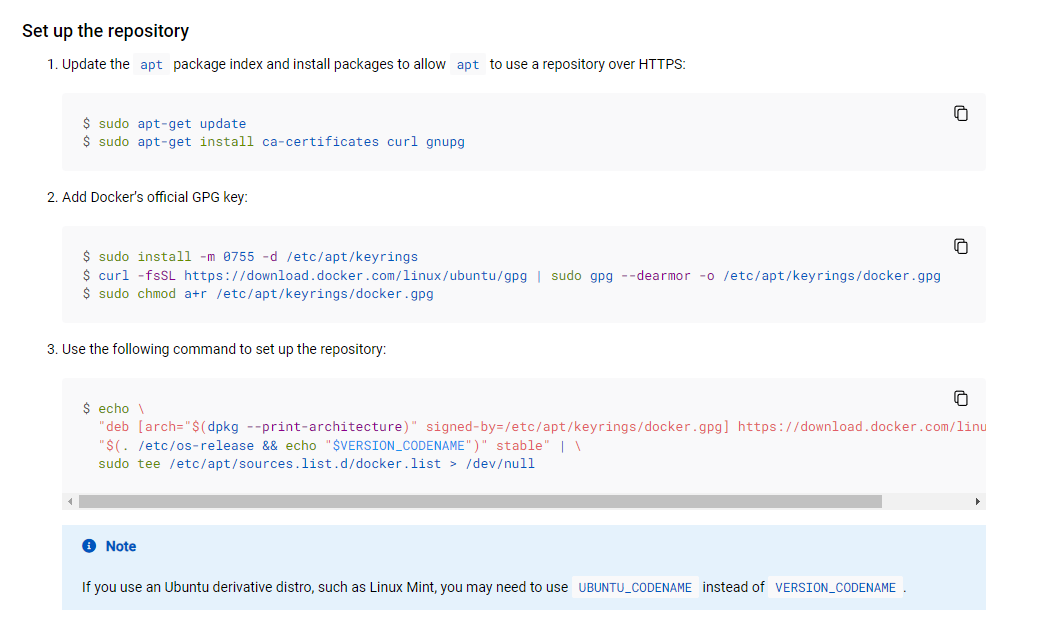Click the 'Set up the repository' heading

105,31
